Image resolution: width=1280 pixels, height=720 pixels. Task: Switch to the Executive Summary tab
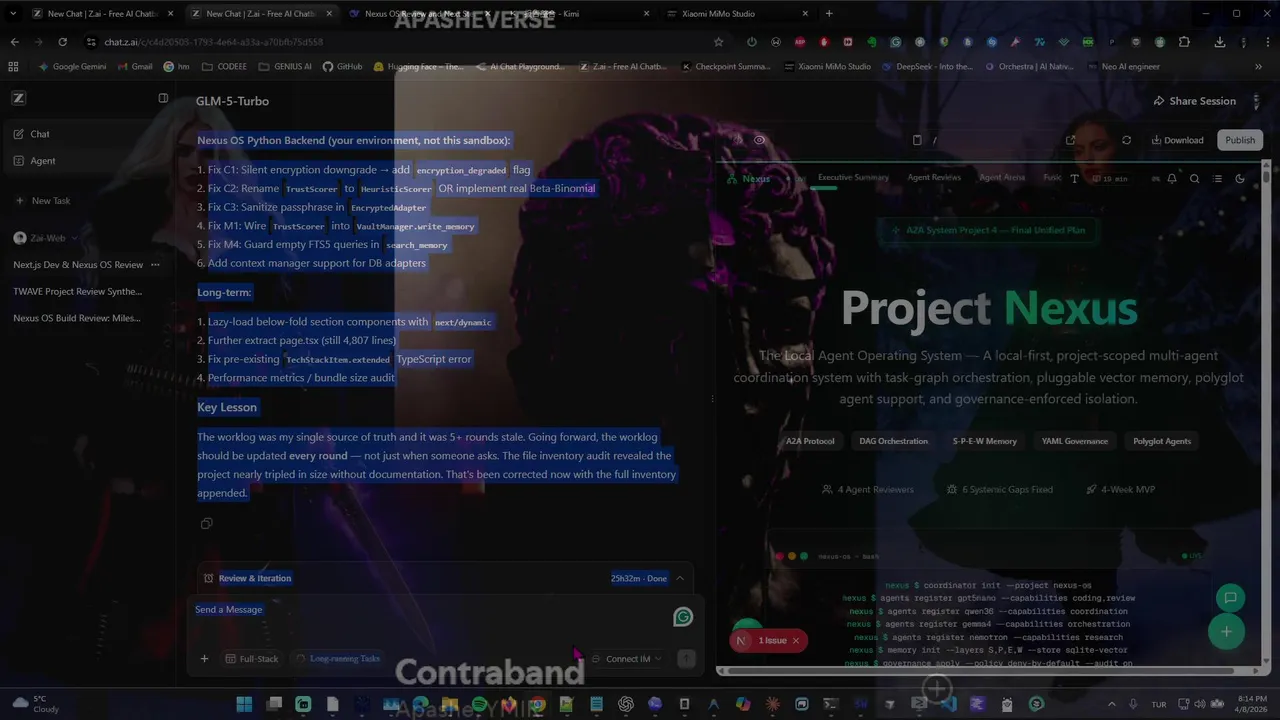click(853, 178)
